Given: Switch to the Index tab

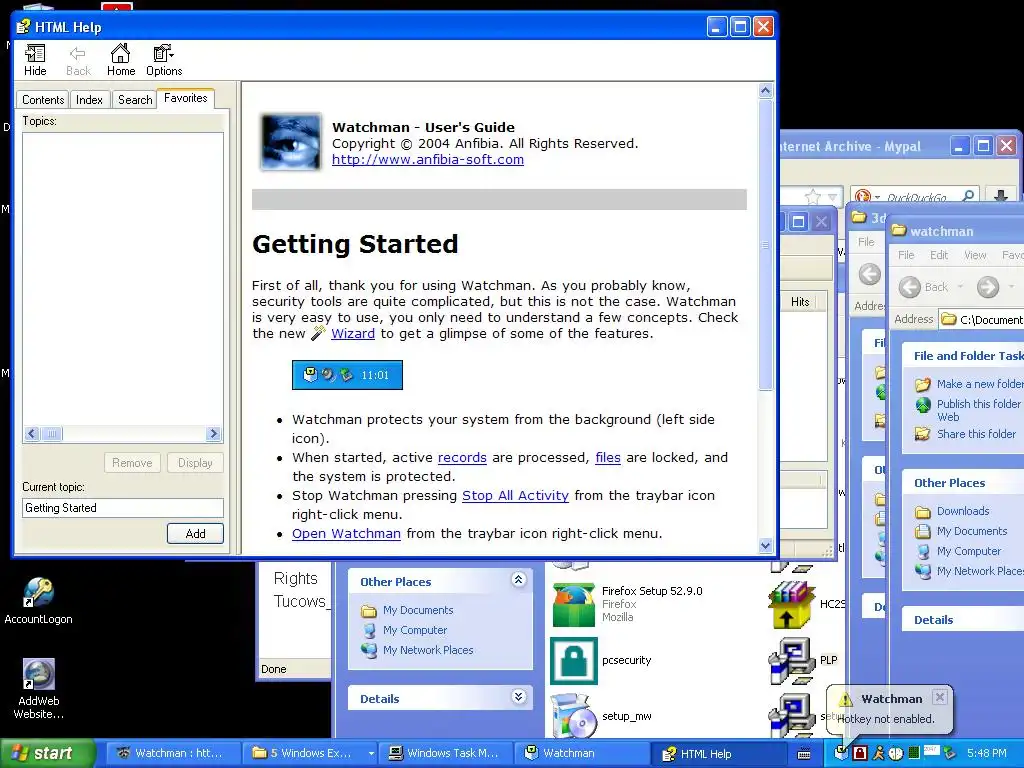Looking at the screenshot, I should pyautogui.click(x=89, y=100).
